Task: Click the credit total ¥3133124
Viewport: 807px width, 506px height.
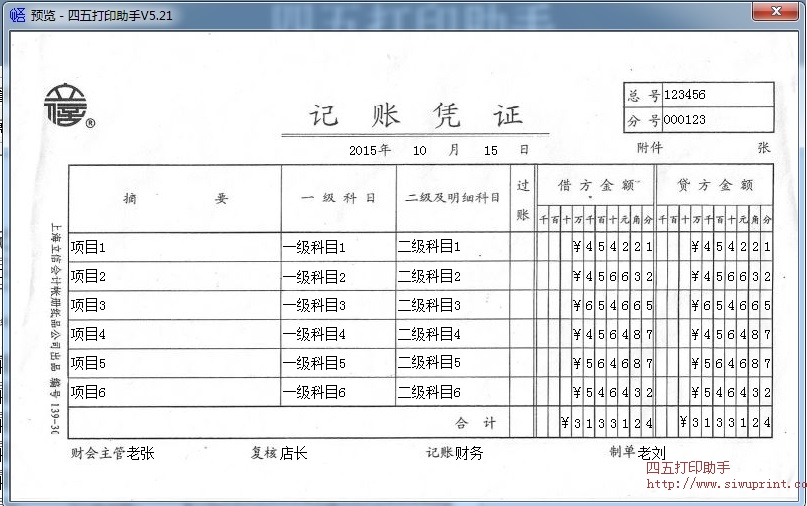Action: (725, 423)
